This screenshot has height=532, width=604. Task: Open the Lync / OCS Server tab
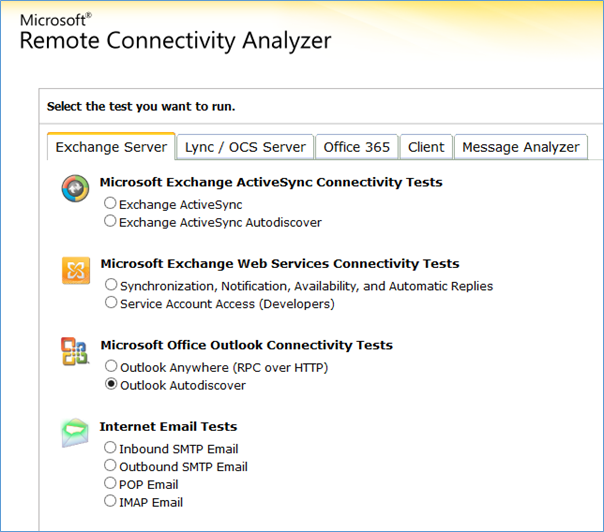click(245, 147)
